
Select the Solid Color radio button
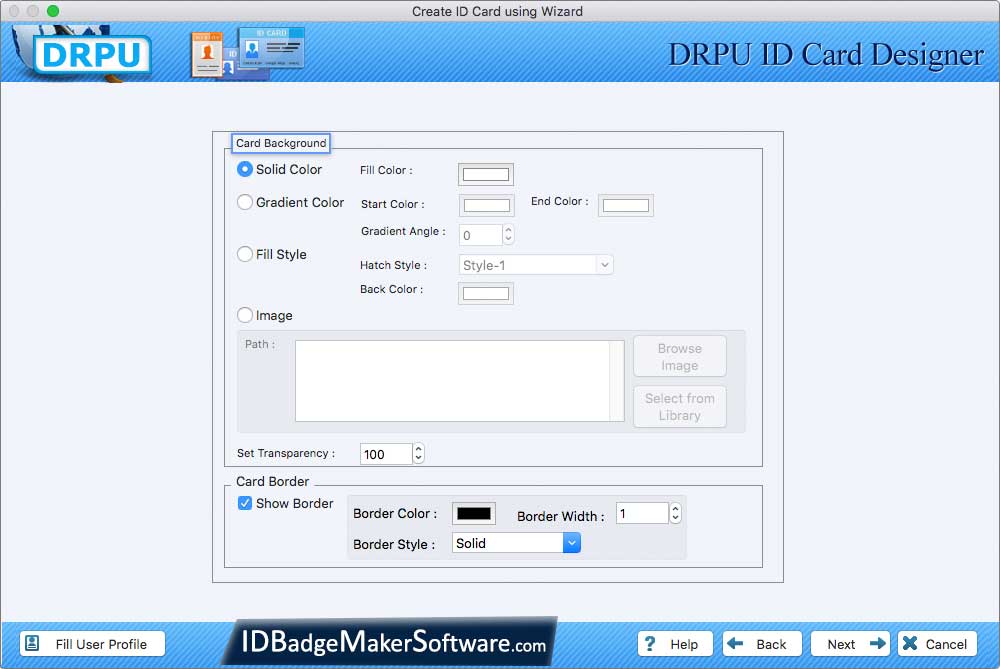(245, 169)
